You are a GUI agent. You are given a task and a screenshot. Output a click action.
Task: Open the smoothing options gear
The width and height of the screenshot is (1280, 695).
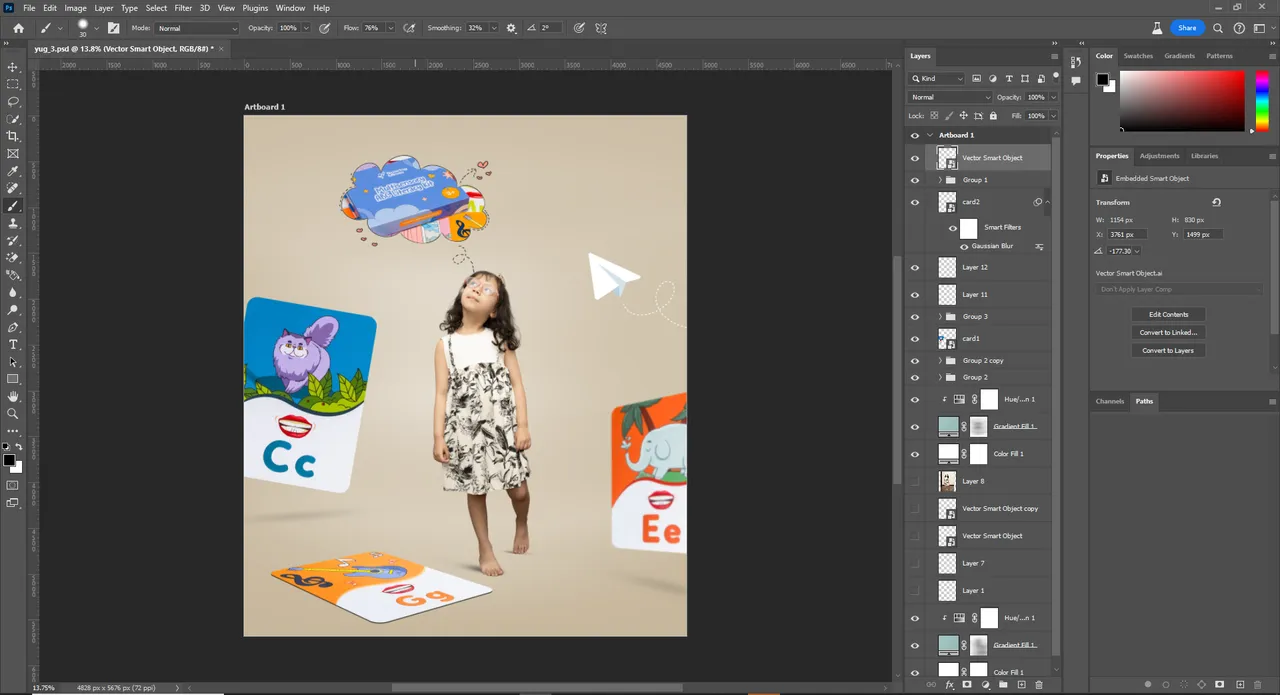(x=512, y=28)
